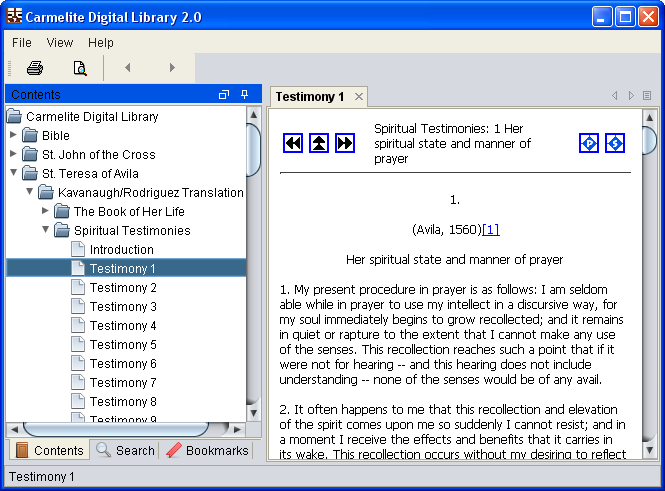Close the Testimony 1 document tab
The height and width of the screenshot is (491, 665).
coord(359,97)
